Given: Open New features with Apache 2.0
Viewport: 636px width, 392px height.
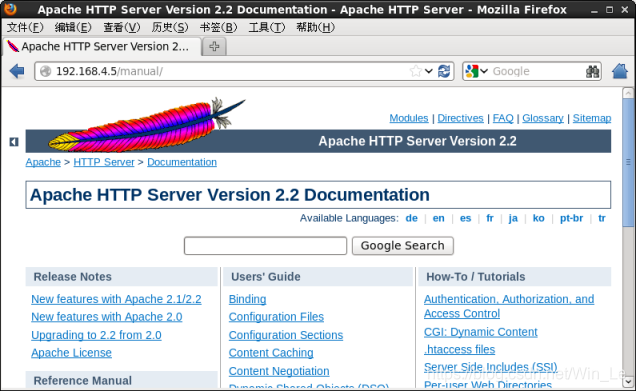Looking at the screenshot, I should pos(107,317).
